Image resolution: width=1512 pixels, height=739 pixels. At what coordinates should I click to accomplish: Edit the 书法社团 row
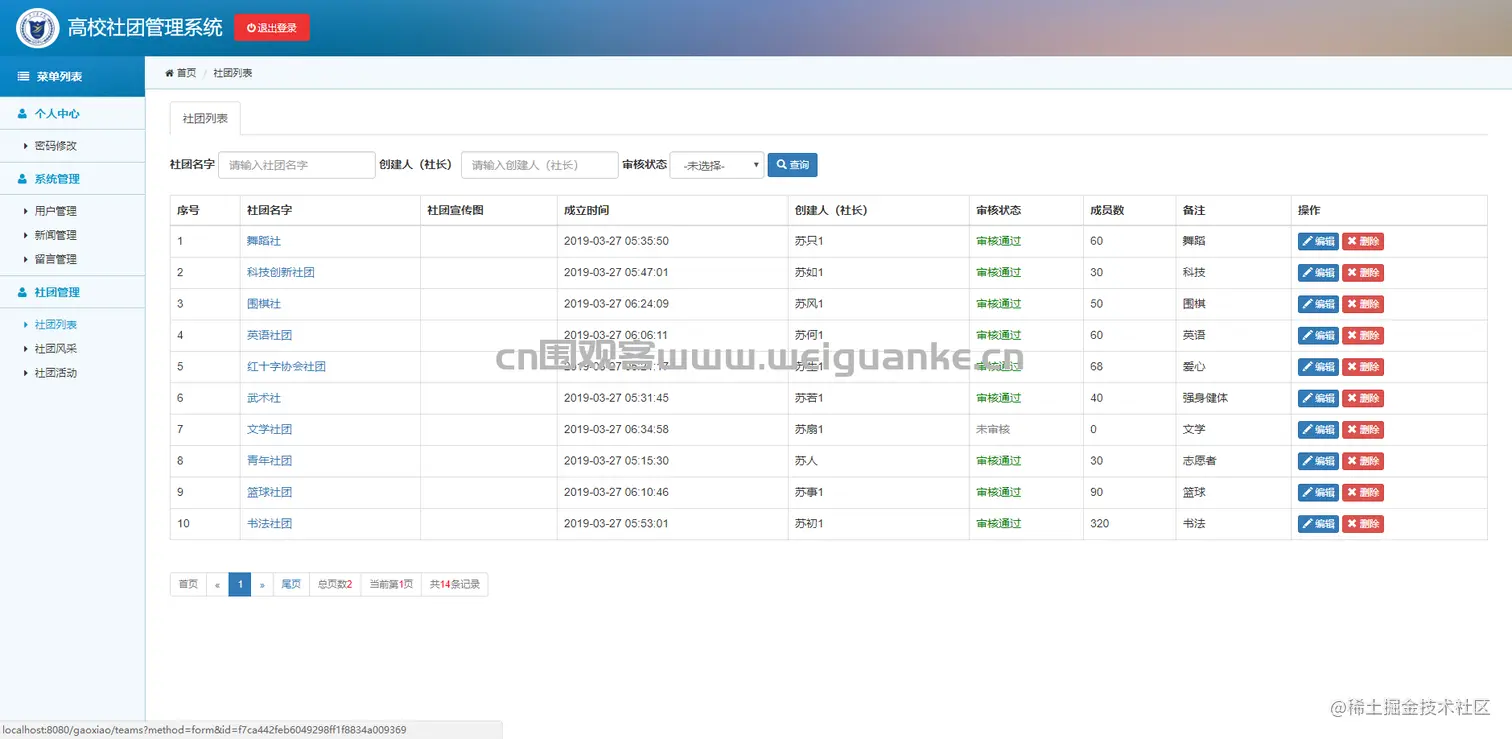[1318, 524]
